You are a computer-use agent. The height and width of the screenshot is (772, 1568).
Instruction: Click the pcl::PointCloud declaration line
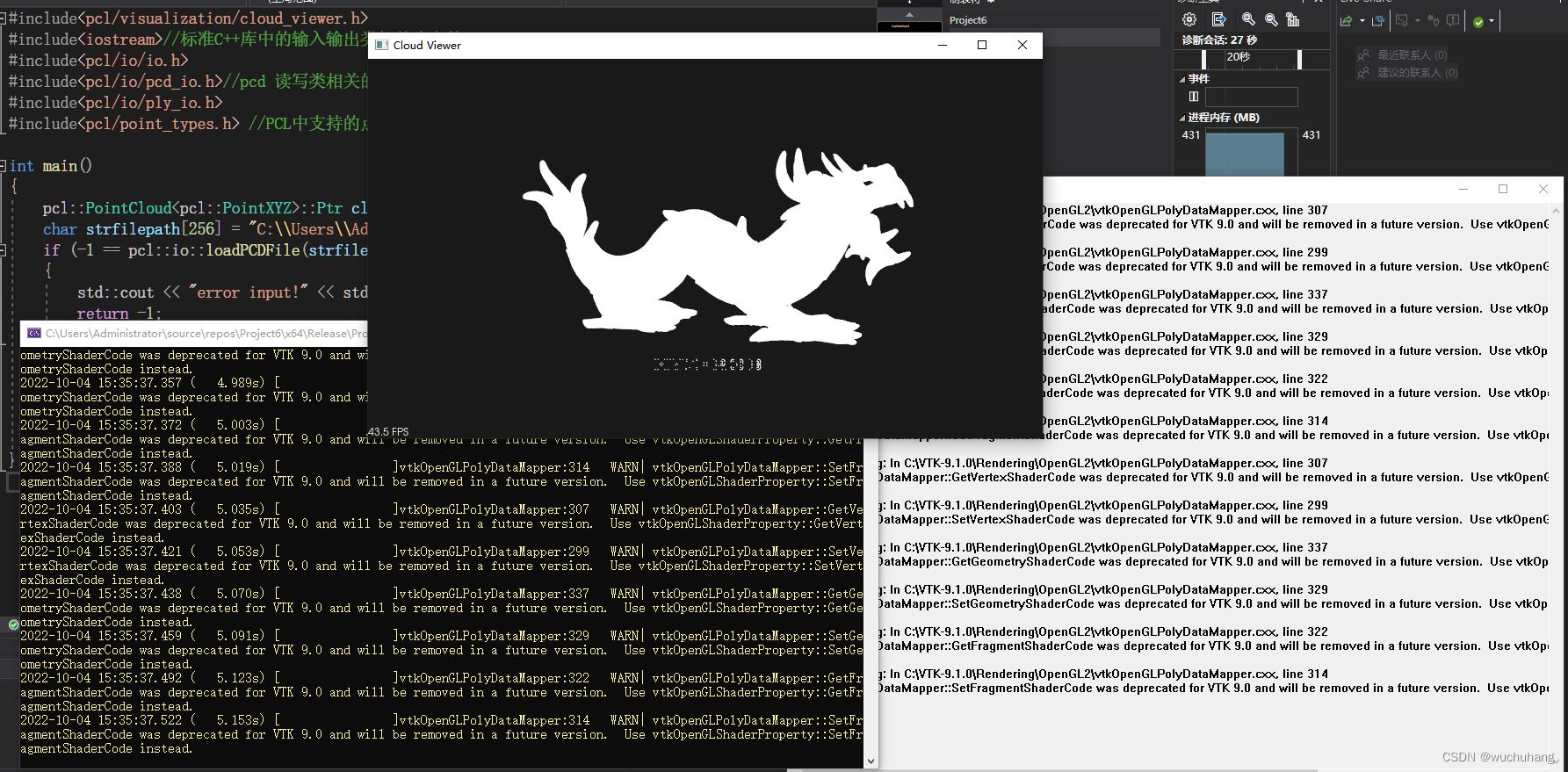tap(205, 207)
